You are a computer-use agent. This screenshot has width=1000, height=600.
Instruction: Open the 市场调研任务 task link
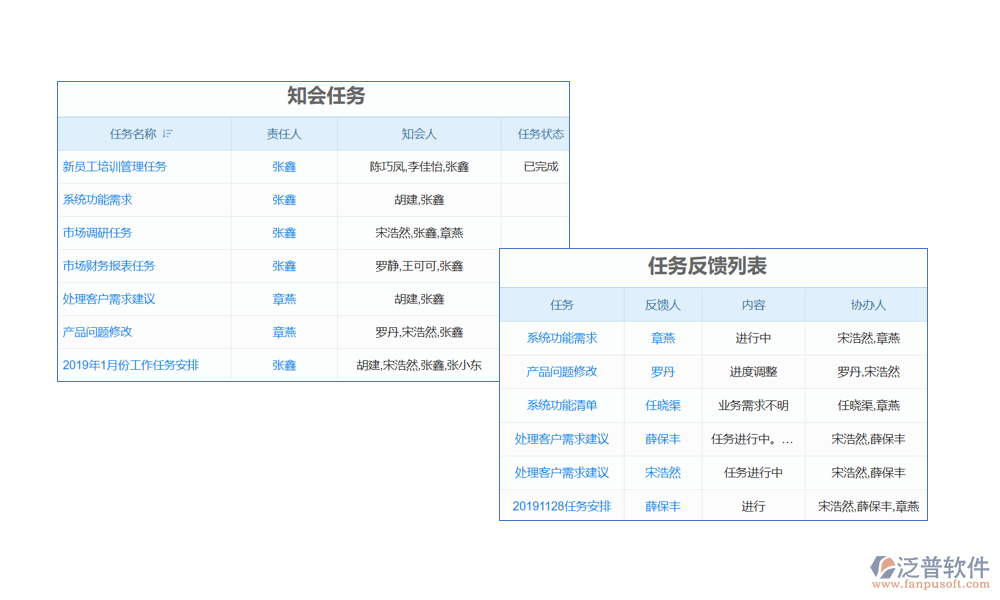click(97, 233)
